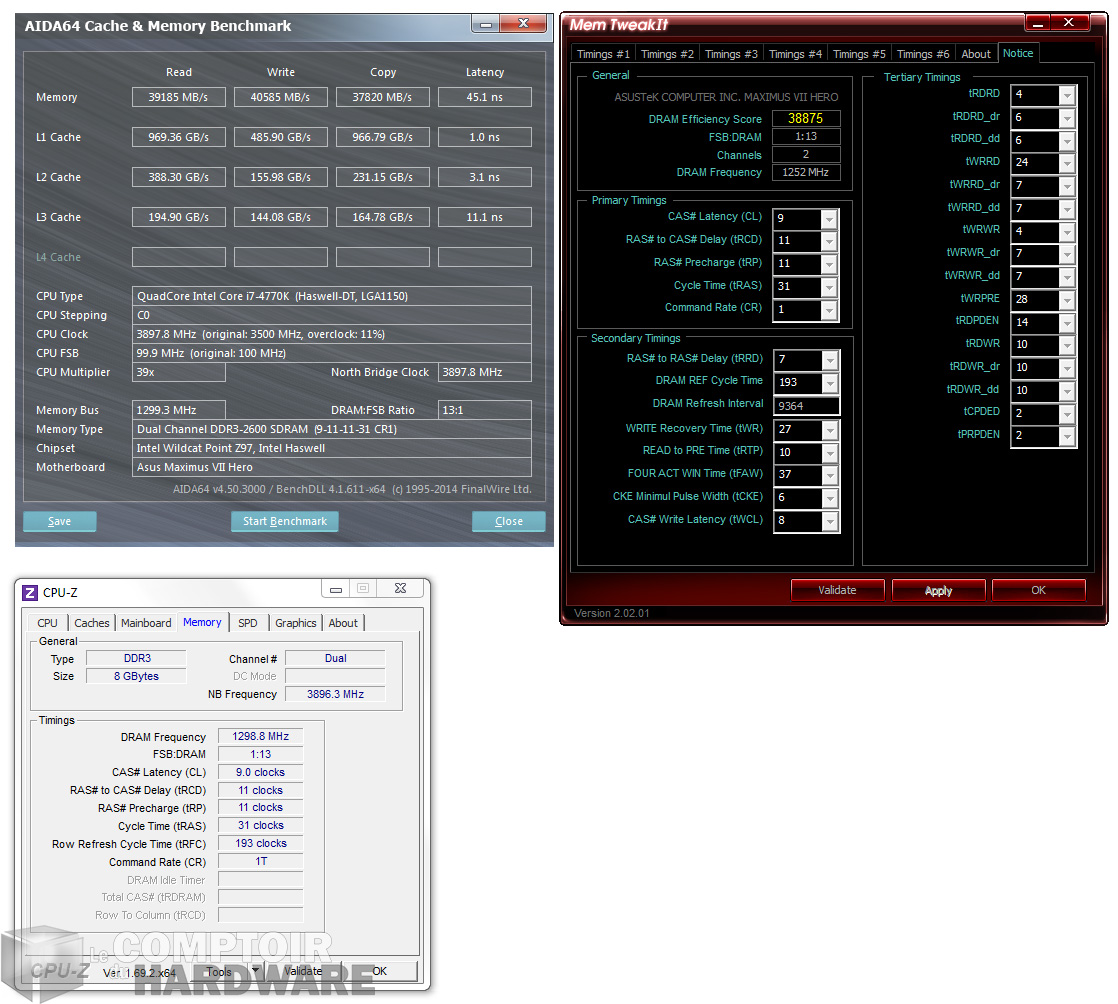Image resolution: width=1118 pixels, height=1004 pixels.
Task: Open the CAS# Latency (CL) dropdown
Action: (829, 219)
